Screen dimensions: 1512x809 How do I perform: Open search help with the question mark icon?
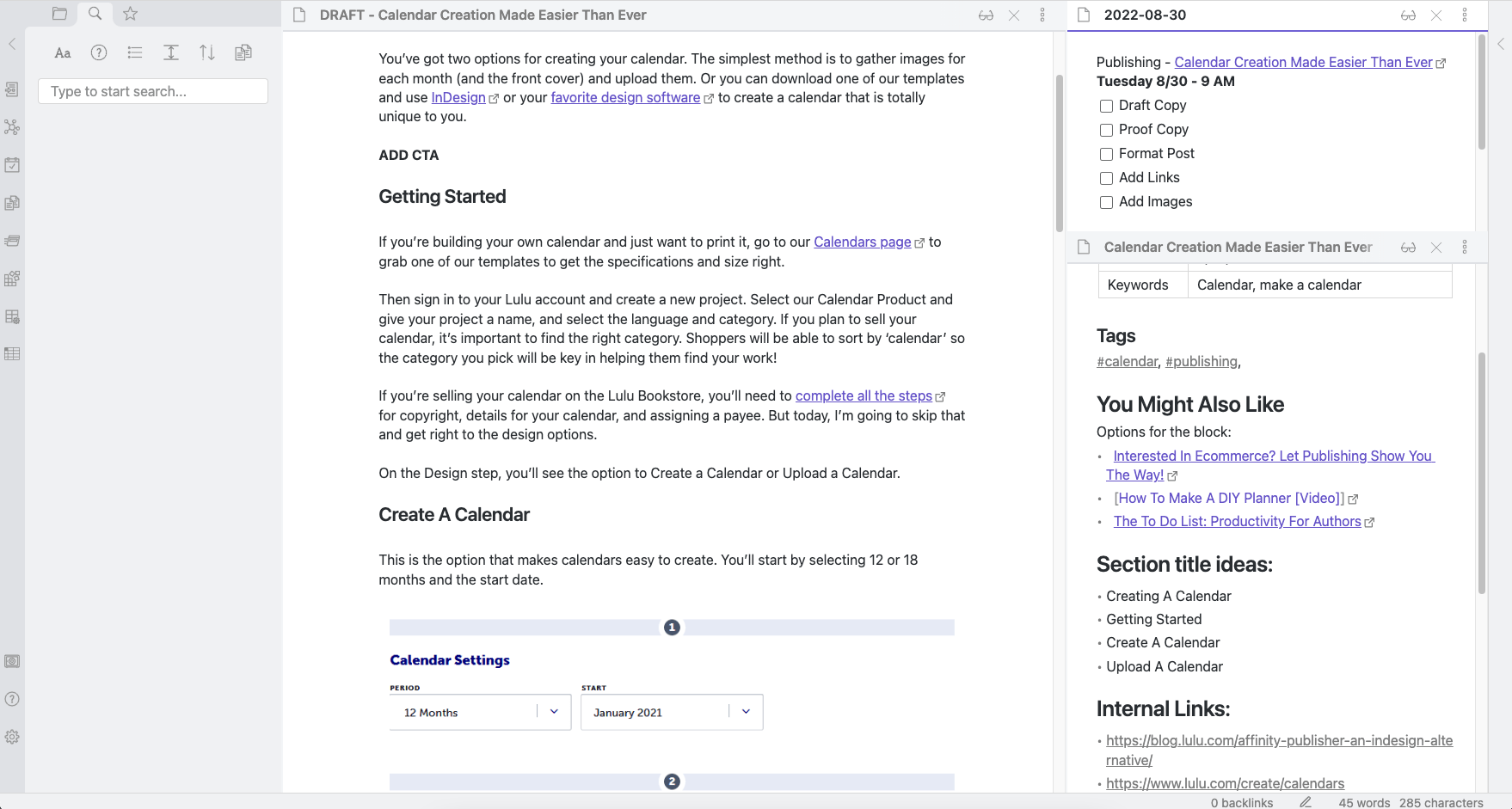tap(98, 52)
